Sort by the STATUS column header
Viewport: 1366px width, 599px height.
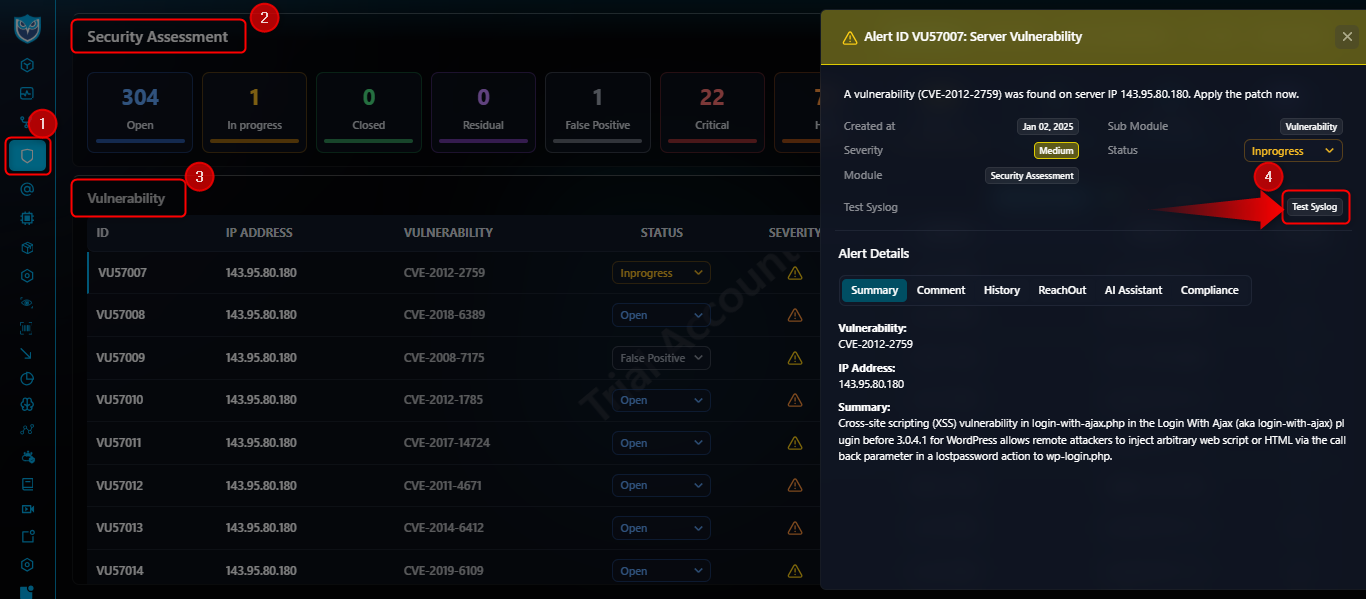click(662, 233)
